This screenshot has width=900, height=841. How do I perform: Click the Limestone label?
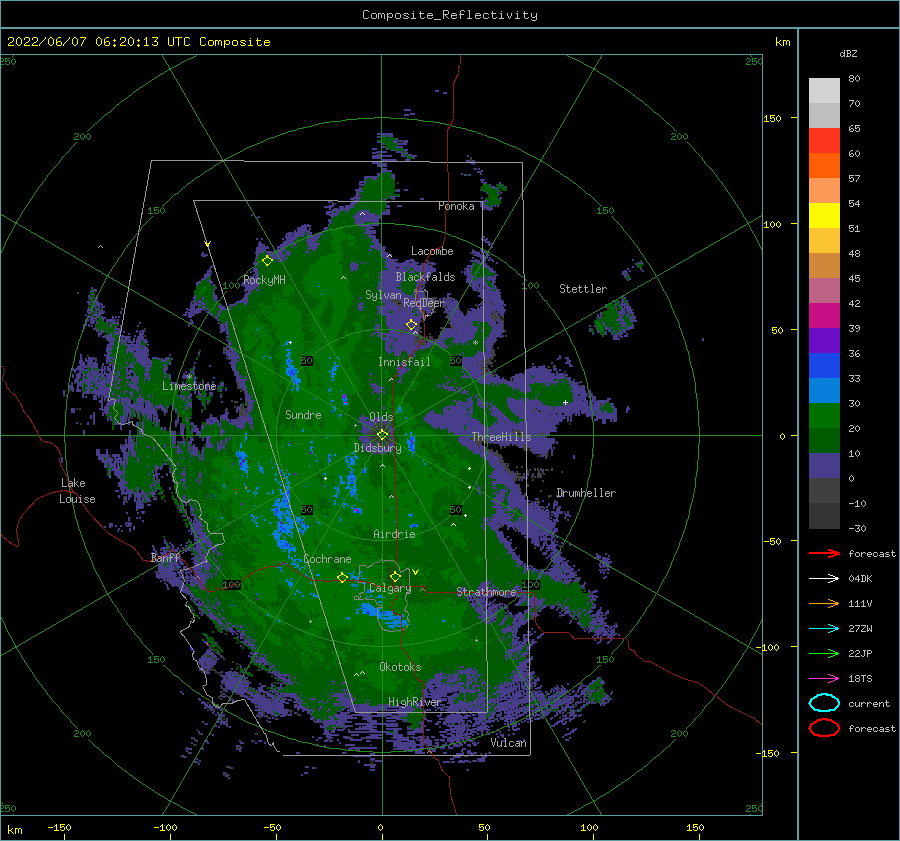(189, 386)
